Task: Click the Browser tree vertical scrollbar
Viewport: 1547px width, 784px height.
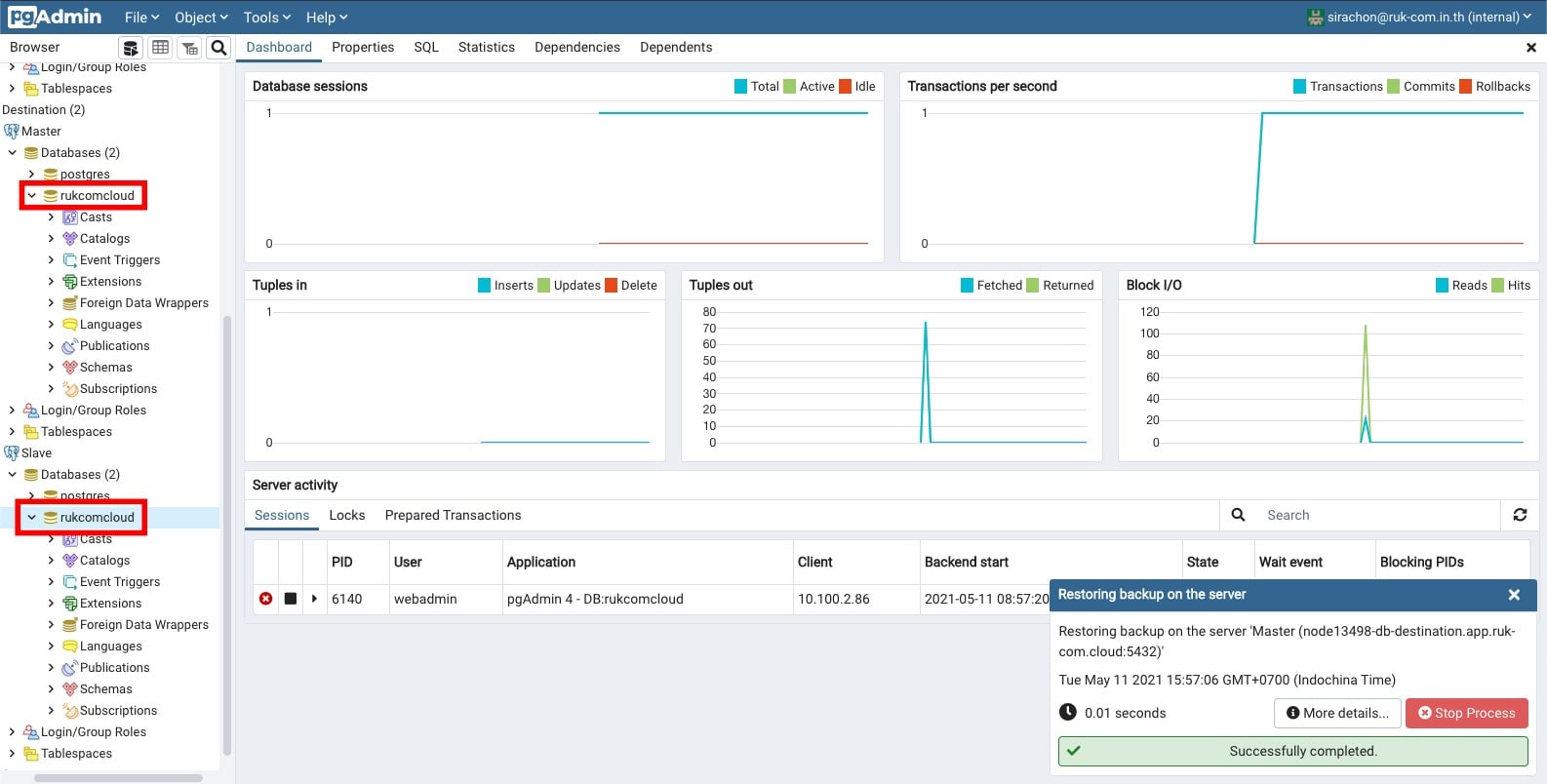Action: 227,536
